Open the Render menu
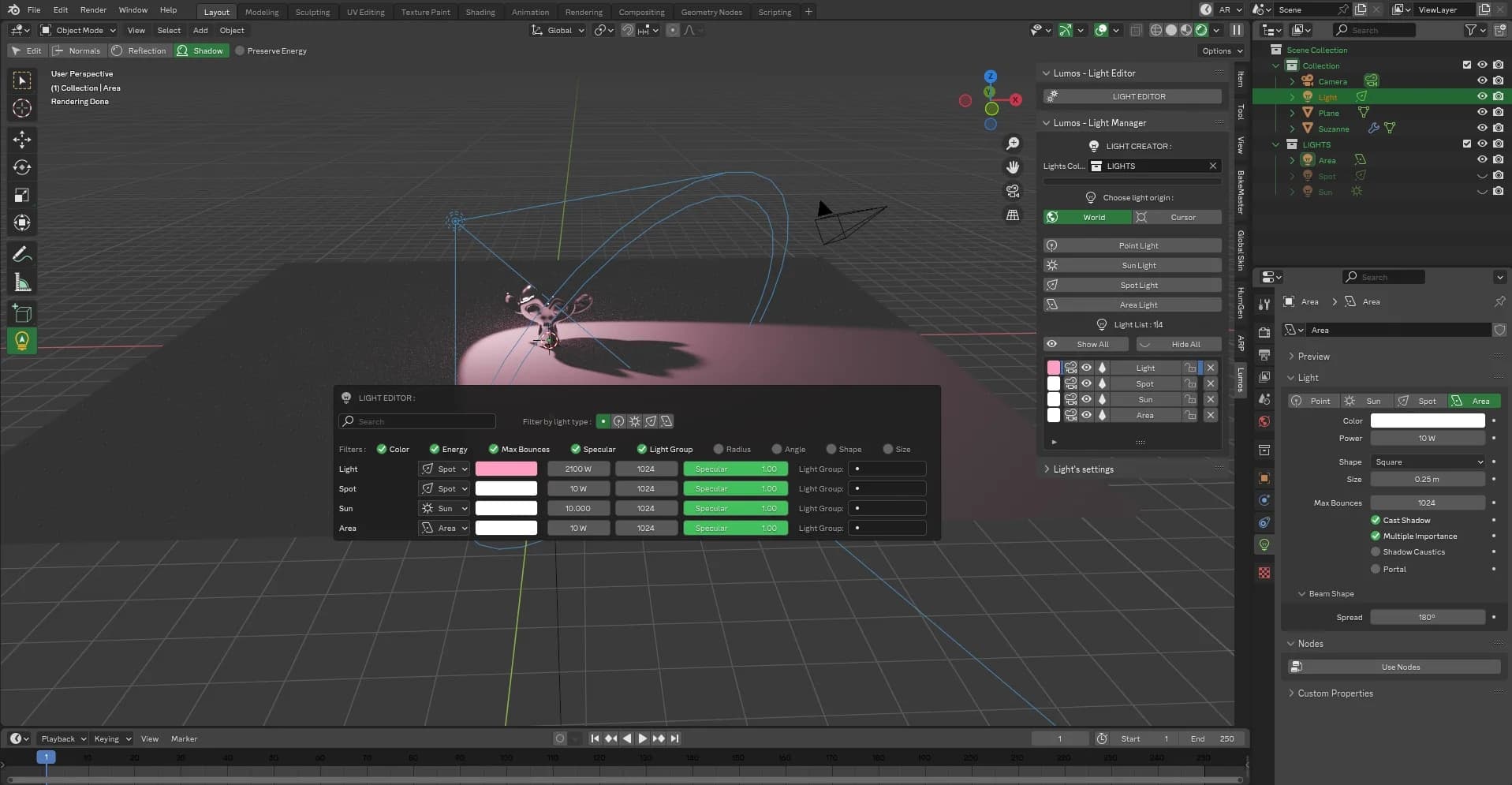Screen dimensions: 1512x785 tap(93, 10)
